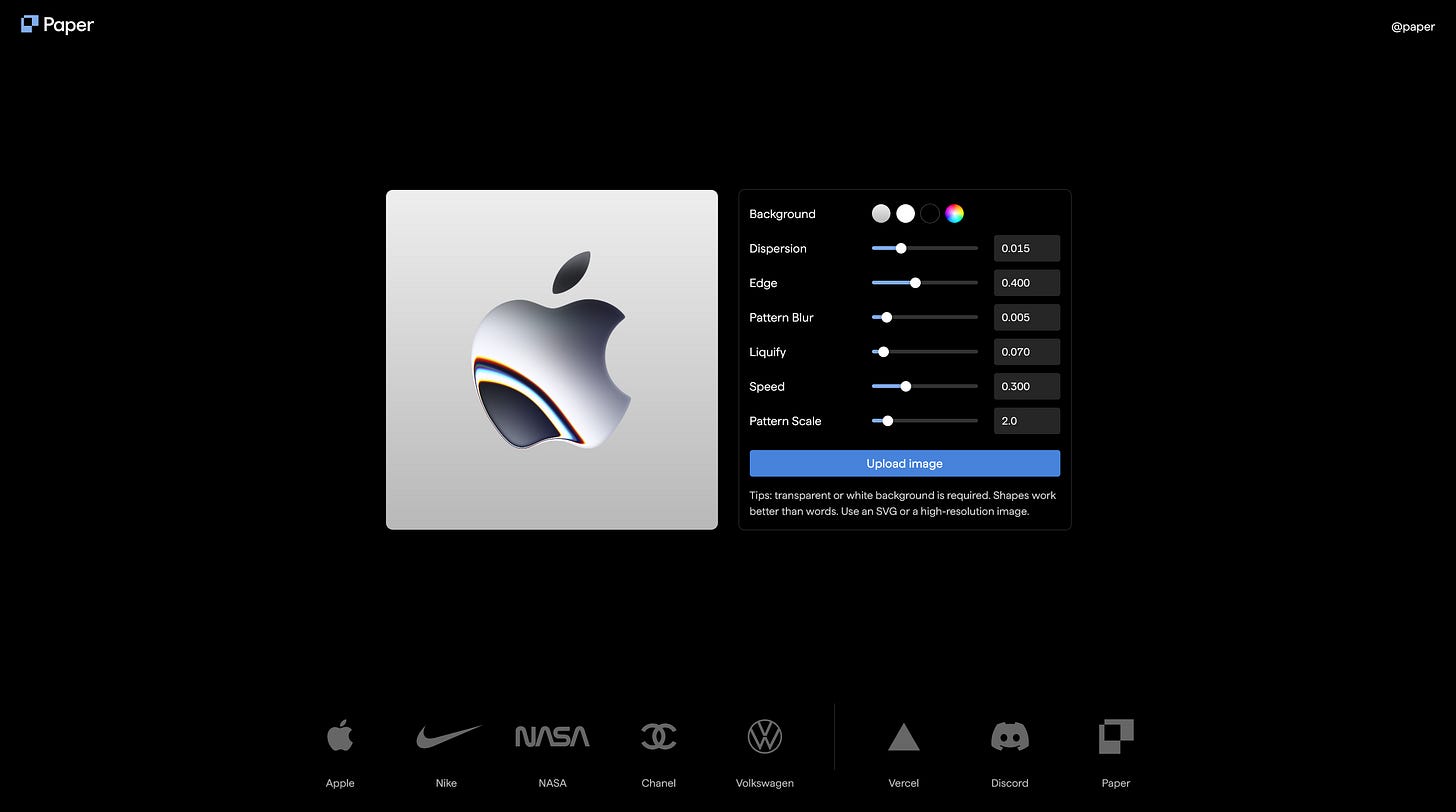The image size is (1456, 812).
Task: Focus the Speed value field 0.300
Action: click(1027, 386)
